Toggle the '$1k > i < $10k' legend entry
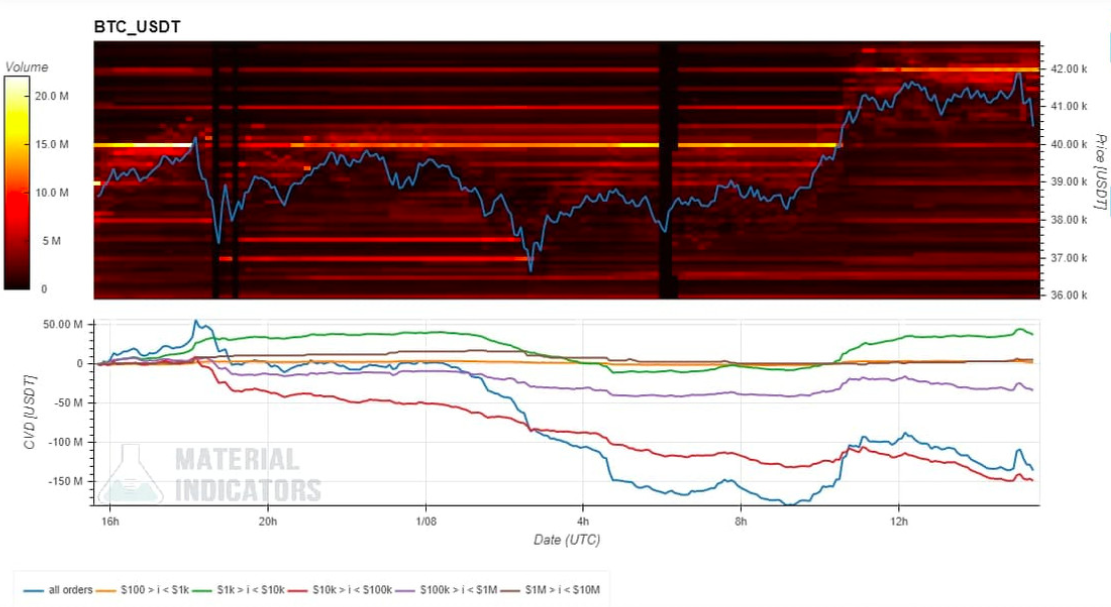 click(239, 589)
